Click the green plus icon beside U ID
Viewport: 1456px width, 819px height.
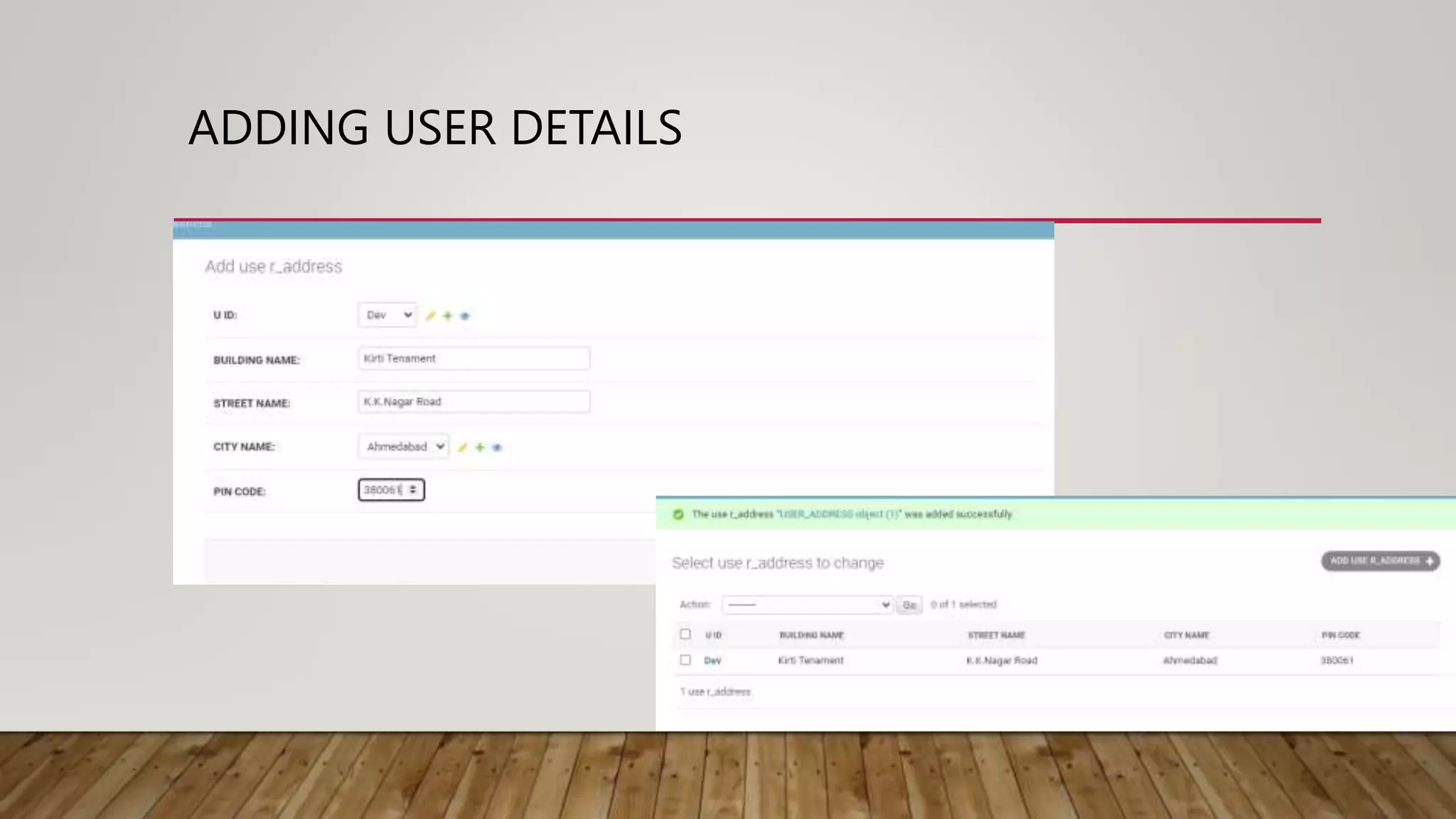[448, 316]
